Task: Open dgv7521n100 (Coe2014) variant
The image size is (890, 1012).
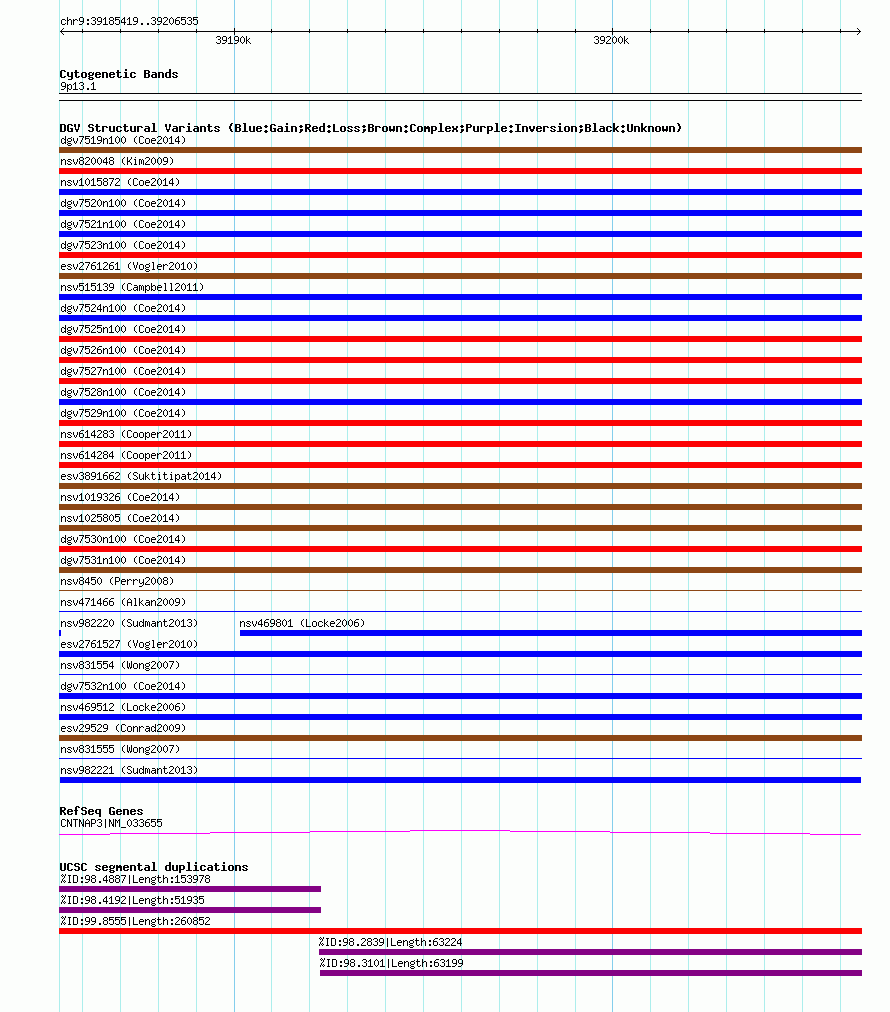Action: point(123,224)
